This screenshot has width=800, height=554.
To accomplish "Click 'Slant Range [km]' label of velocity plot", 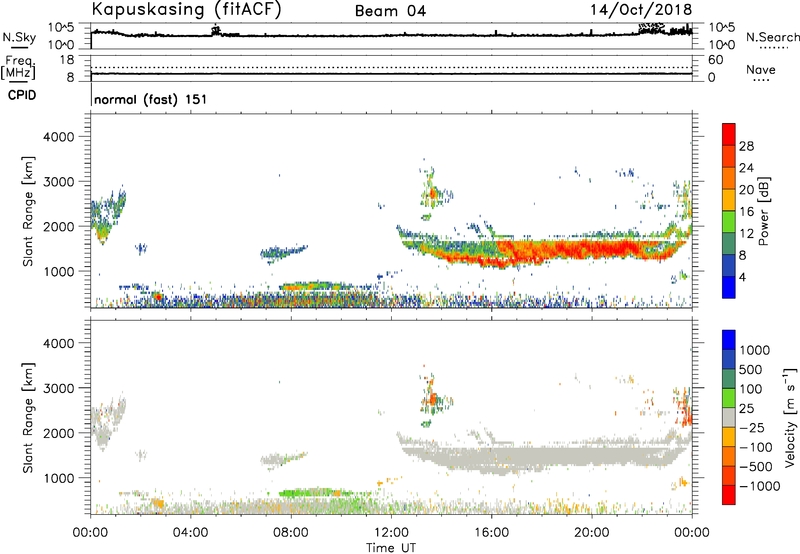I will click(x=28, y=418).
